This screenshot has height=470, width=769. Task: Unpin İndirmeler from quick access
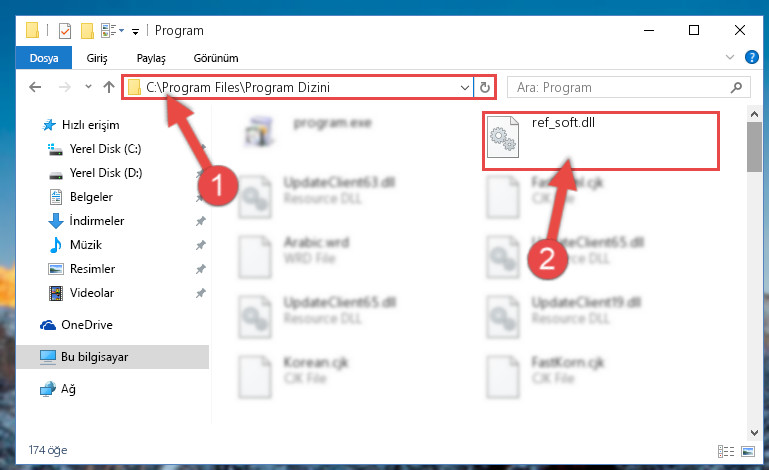[x=200, y=221]
